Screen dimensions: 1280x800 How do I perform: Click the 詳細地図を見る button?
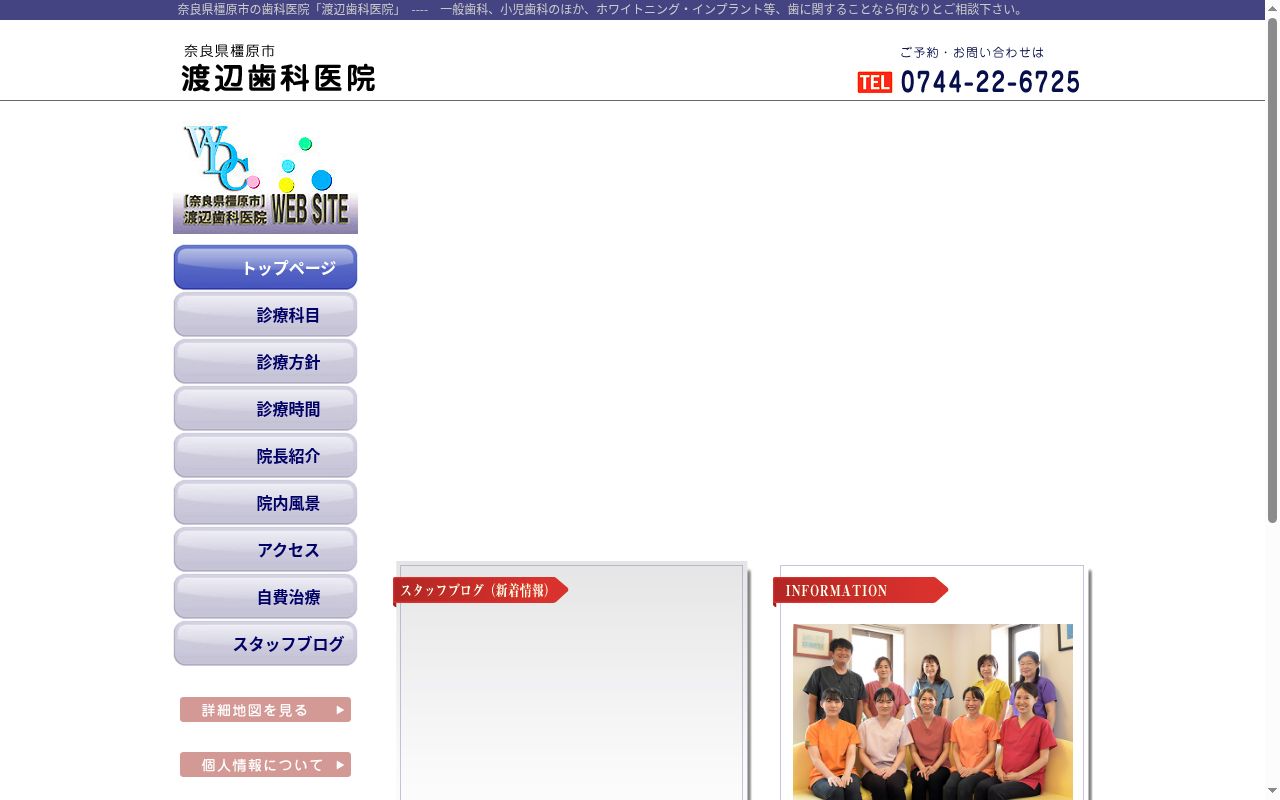tap(265, 710)
